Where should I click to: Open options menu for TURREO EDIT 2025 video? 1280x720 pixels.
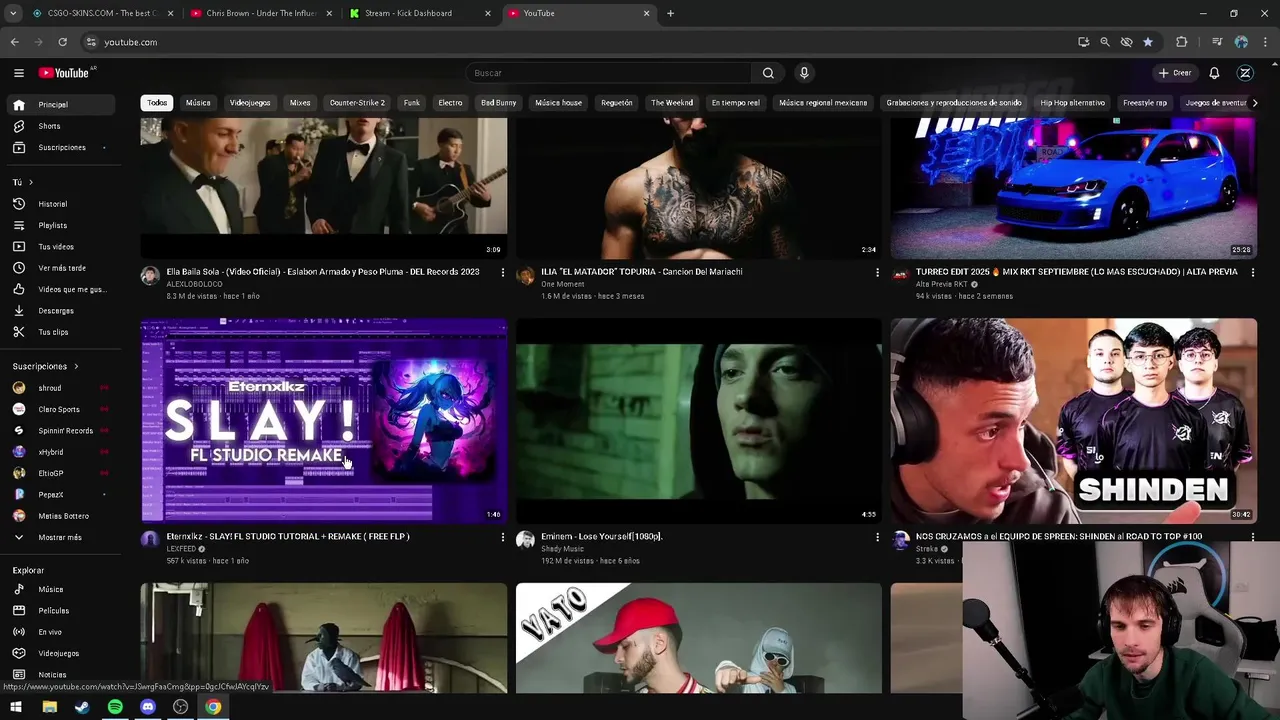coord(1252,272)
